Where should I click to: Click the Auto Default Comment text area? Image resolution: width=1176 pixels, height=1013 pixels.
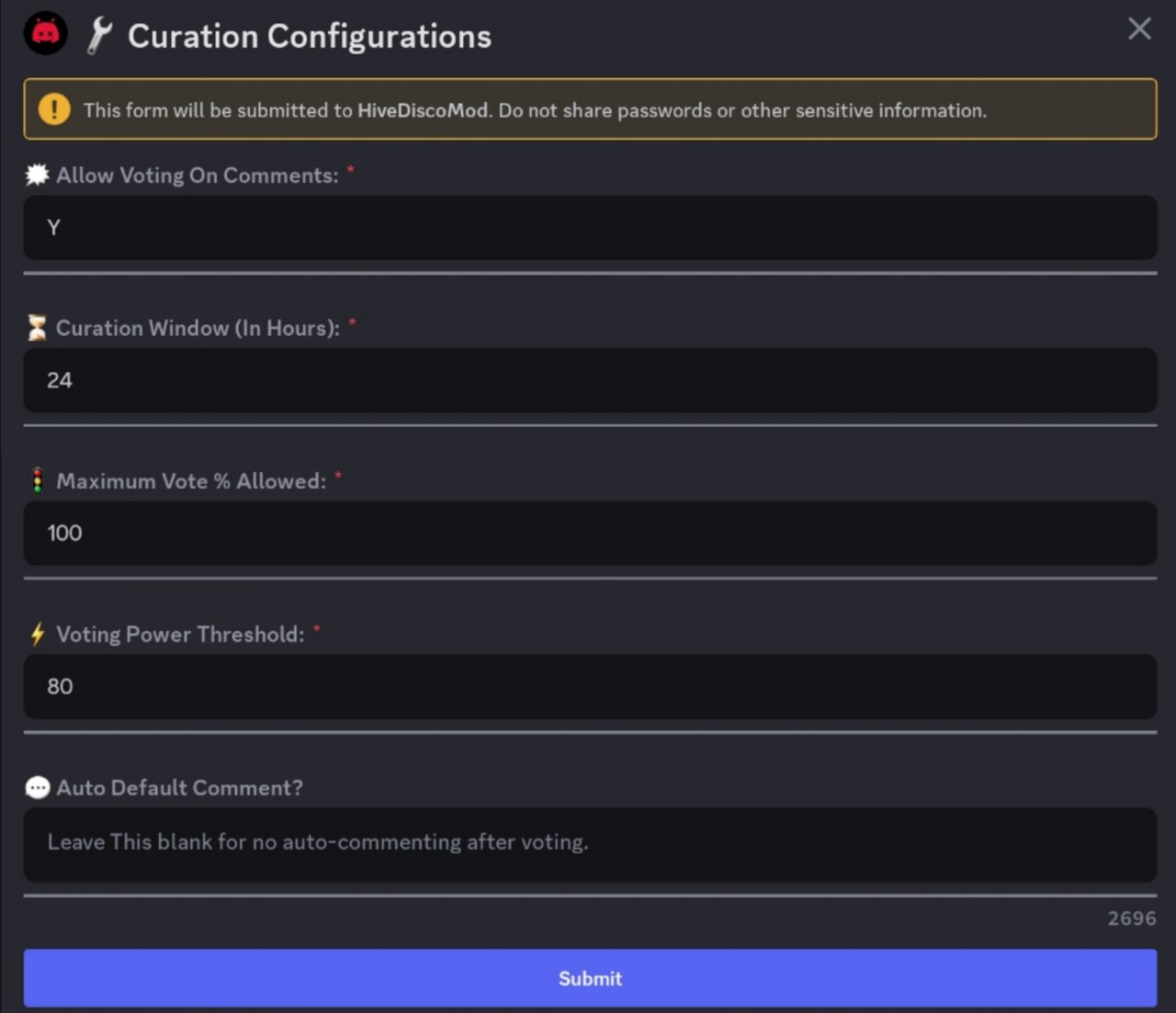(x=590, y=845)
